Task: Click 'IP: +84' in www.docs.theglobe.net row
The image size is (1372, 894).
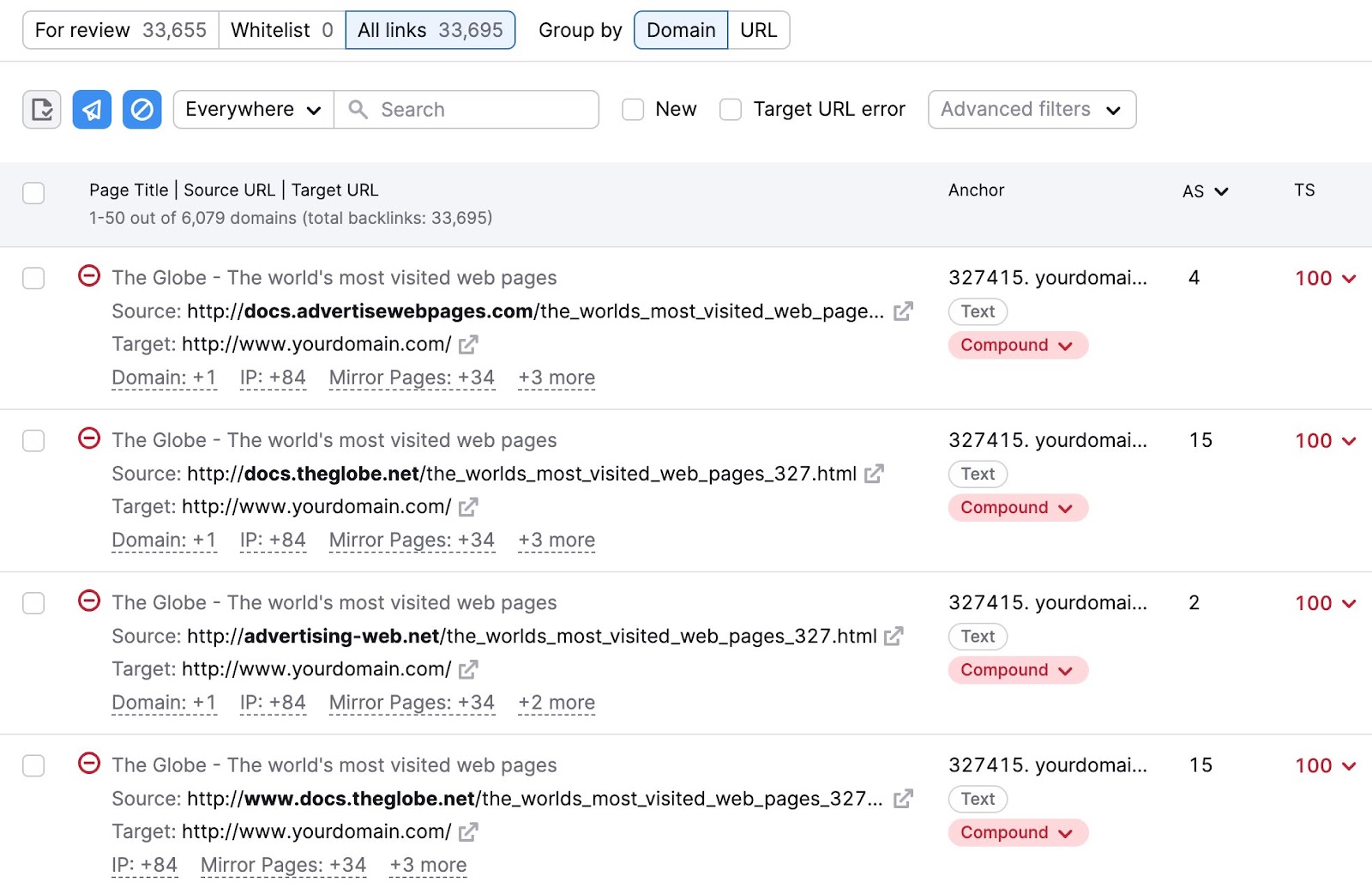Action: [x=144, y=865]
